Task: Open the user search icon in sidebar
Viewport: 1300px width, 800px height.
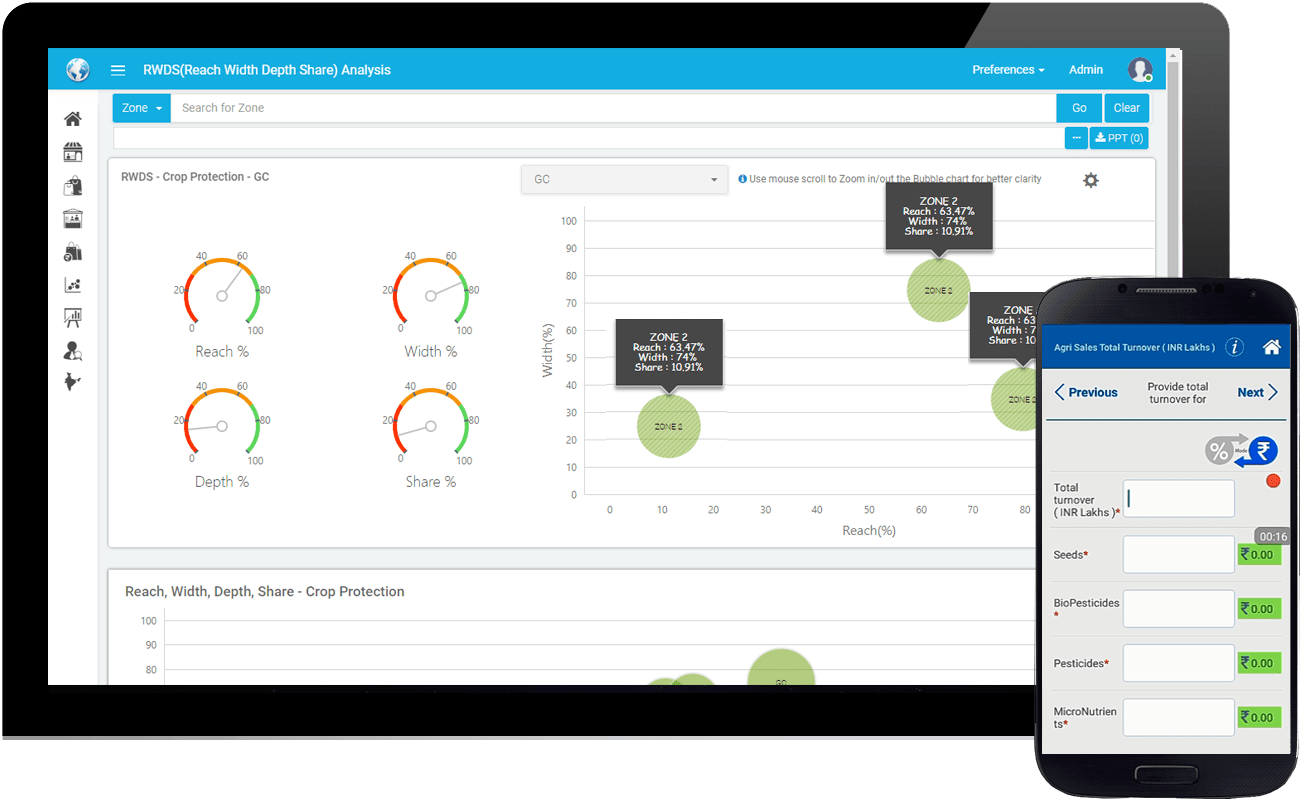Action: tap(73, 351)
